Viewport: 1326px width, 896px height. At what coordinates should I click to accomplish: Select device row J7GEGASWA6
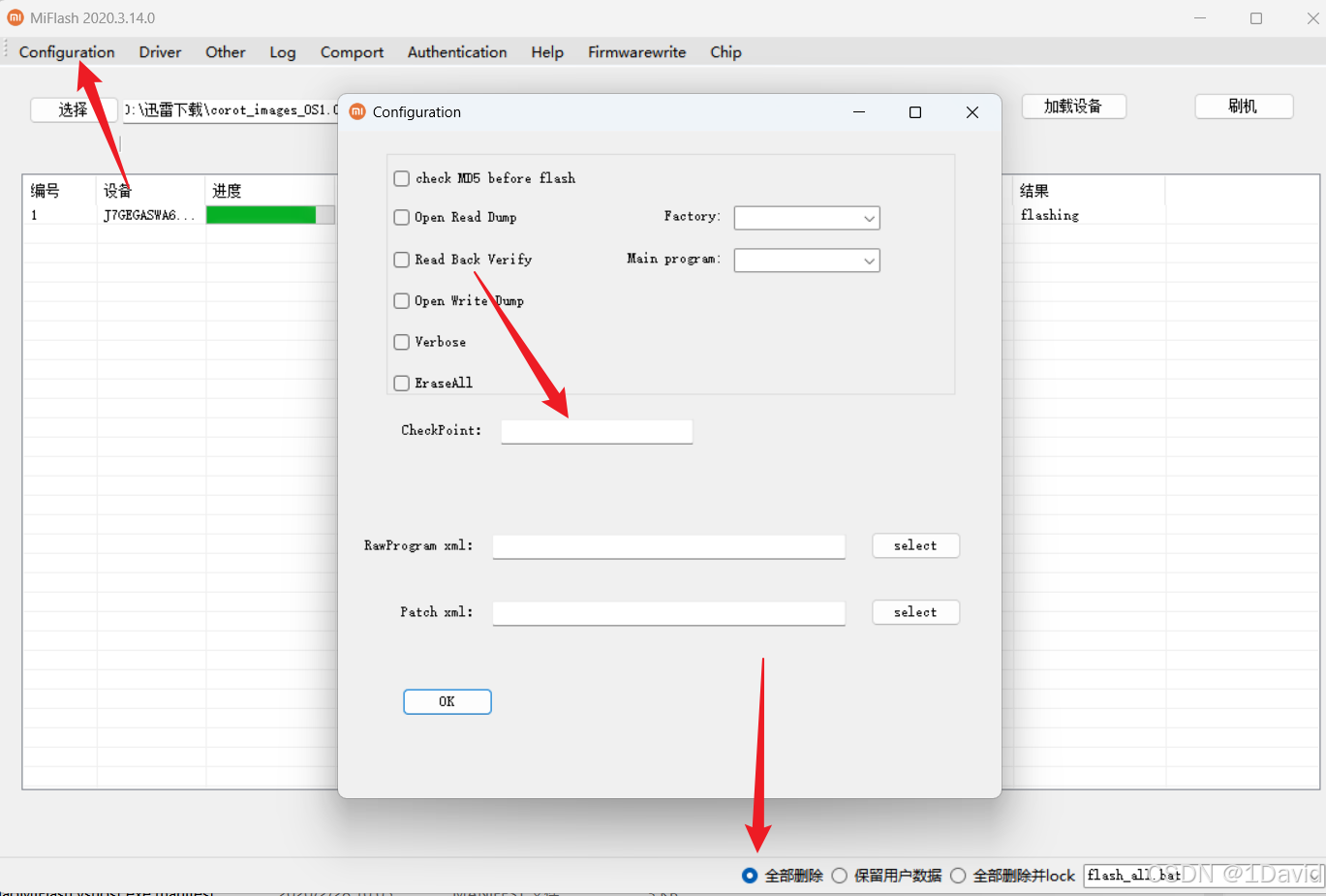pos(150,215)
